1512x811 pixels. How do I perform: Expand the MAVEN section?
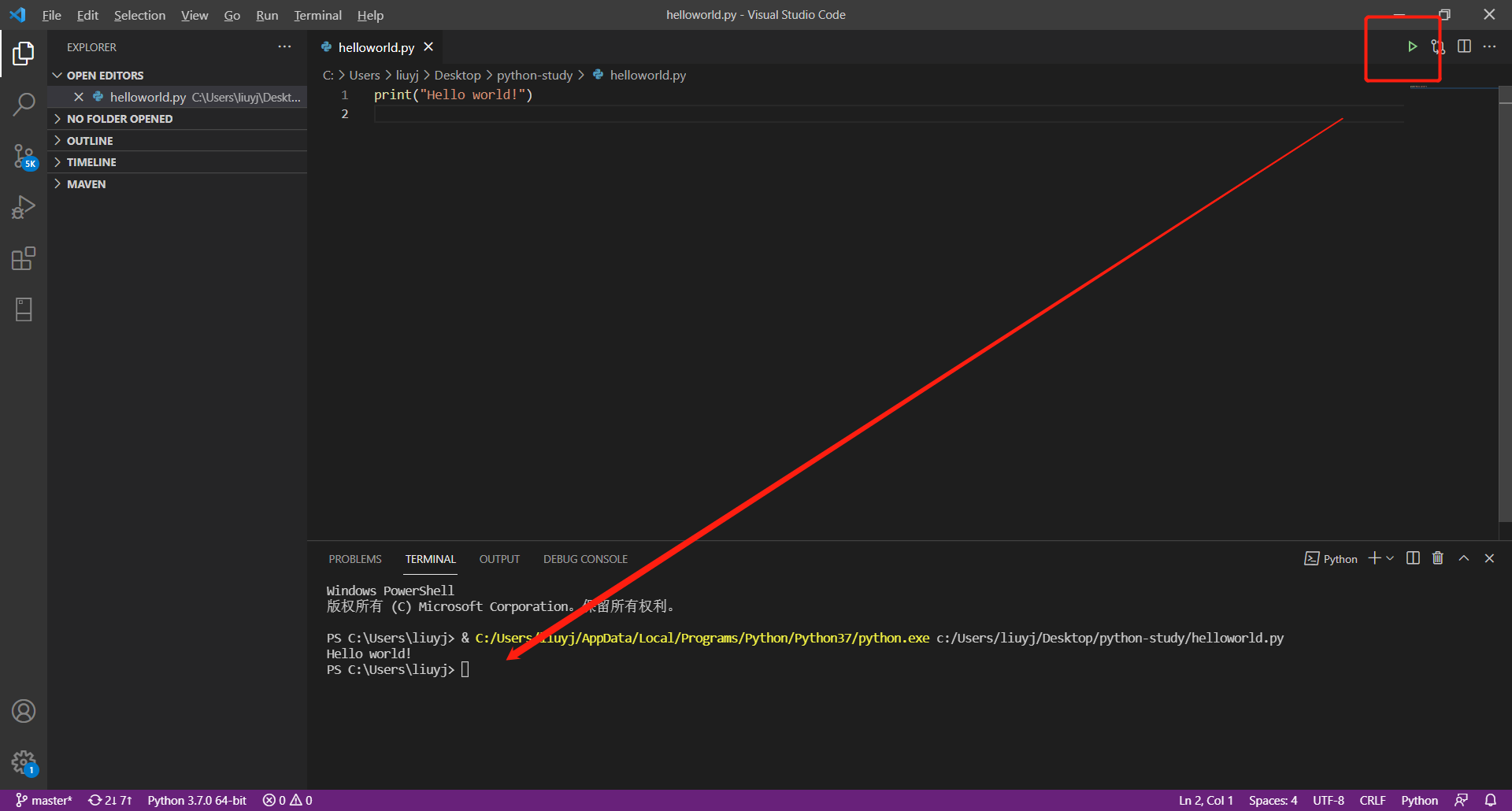pyautogui.click(x=178, y=184)
